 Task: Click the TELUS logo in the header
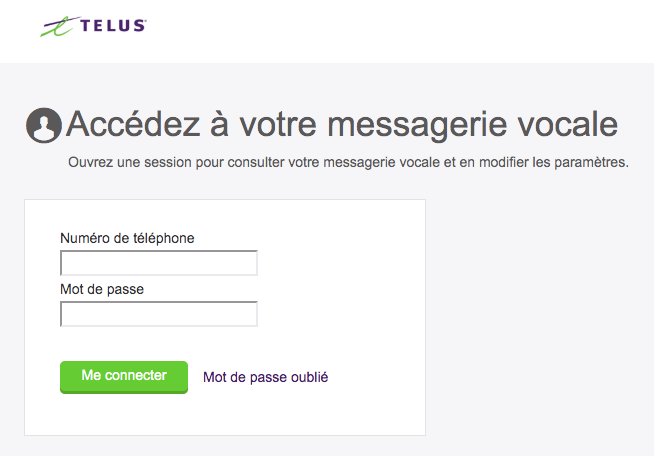pyautogui.click(x=93, y=26)
